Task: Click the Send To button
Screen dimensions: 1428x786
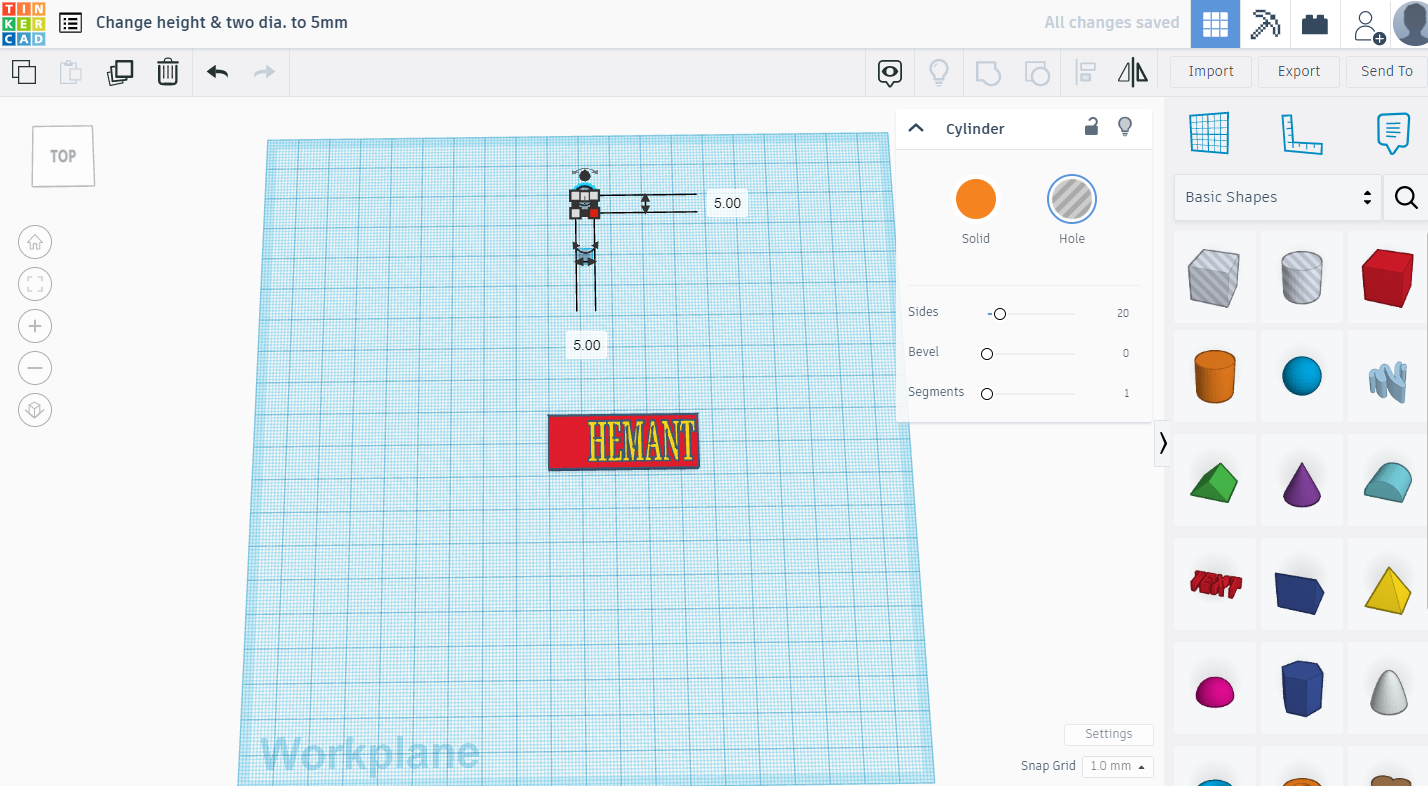Action: pyautogui.click(x=1387, y=71)
